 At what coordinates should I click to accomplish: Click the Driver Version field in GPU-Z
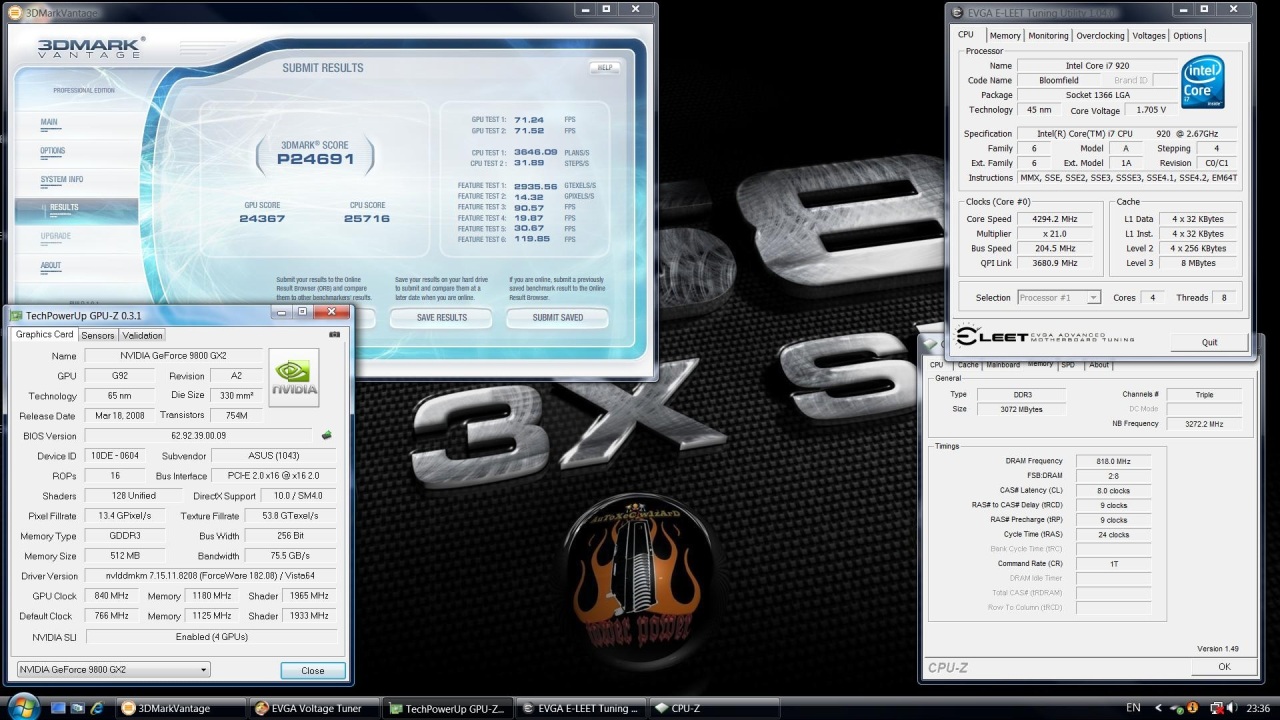pos(211,576)
